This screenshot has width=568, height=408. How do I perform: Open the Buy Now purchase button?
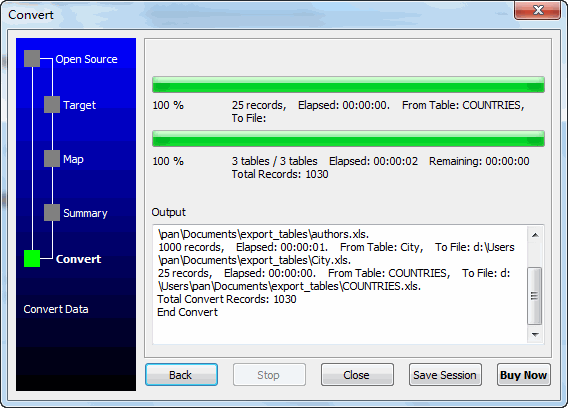[524, 375]
